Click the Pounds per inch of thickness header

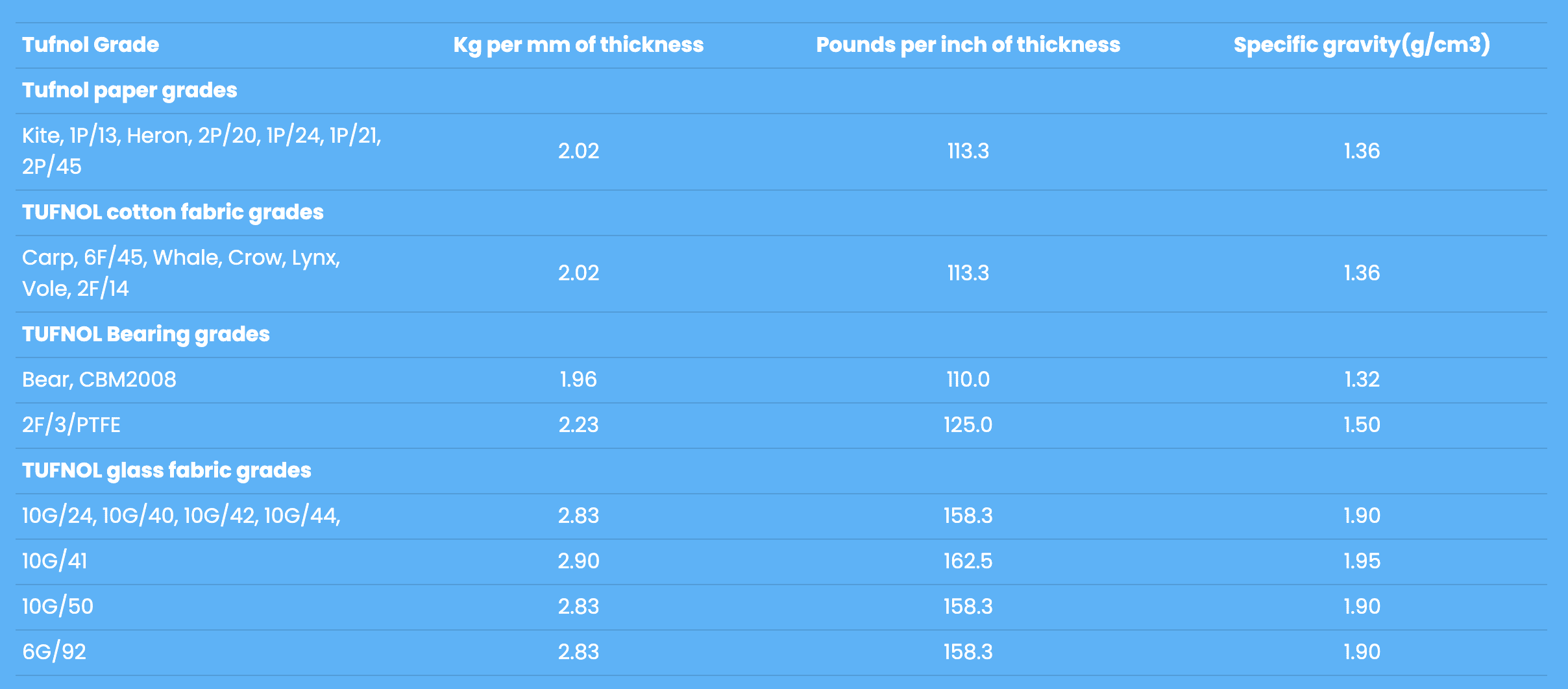click(968, 45)
